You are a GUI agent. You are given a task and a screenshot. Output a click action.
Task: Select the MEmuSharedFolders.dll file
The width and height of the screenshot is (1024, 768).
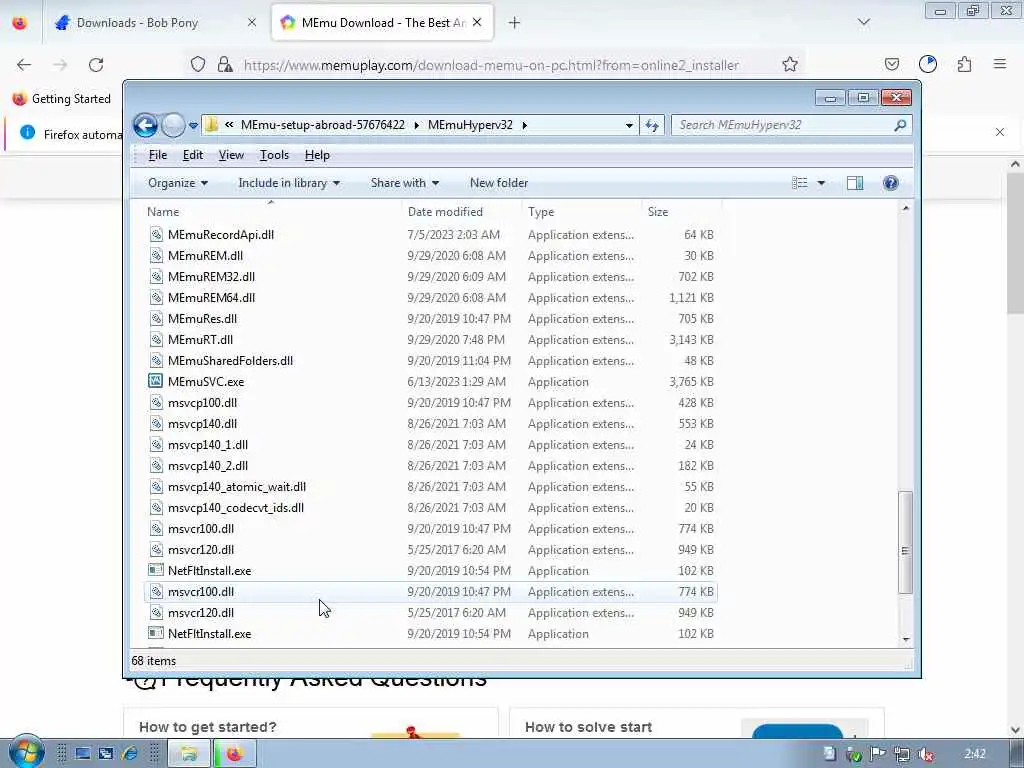pos(430,360)
